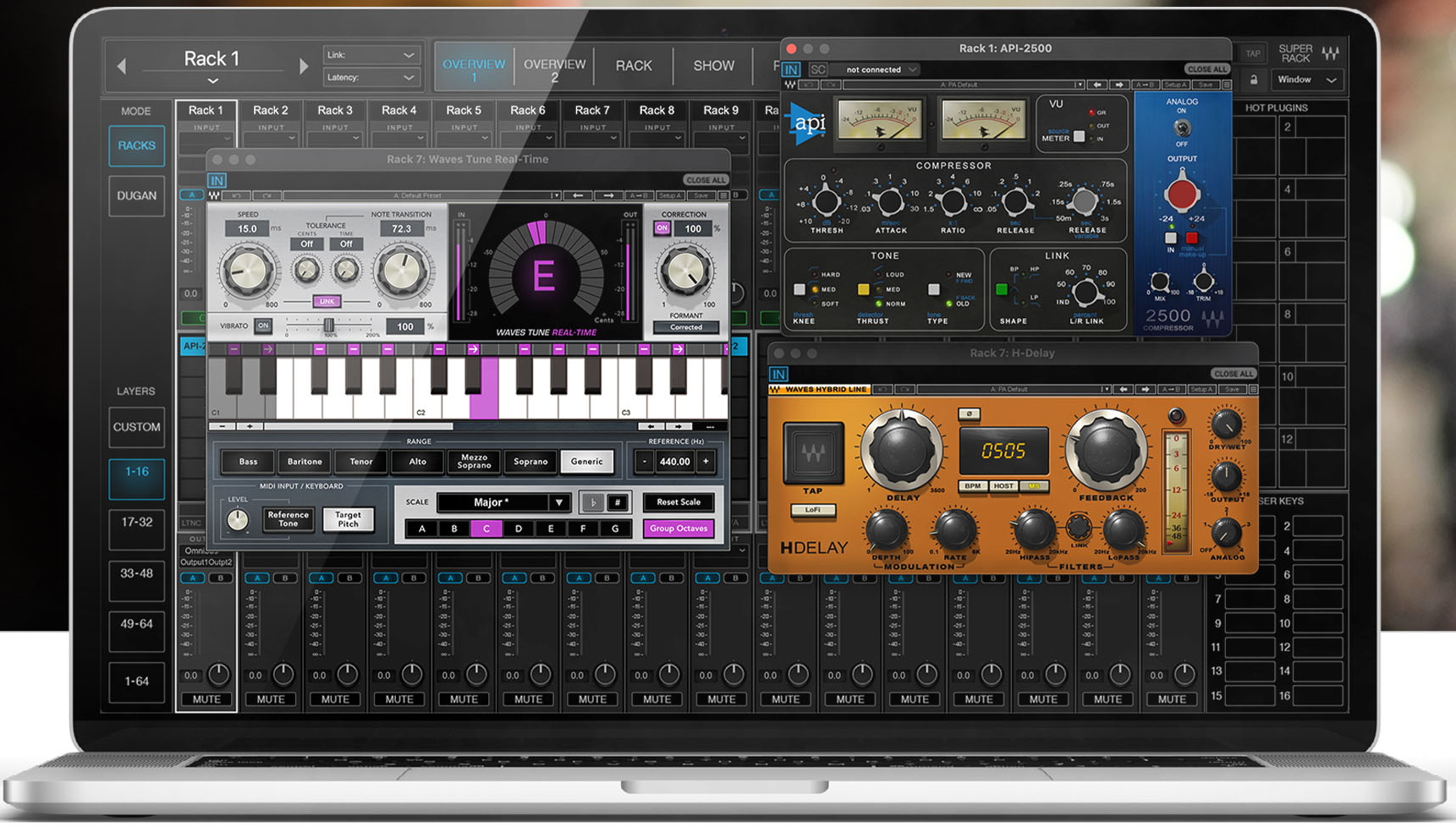Toggle LoFi mode on H-Delay
This screenshot has width=1456, height=827.
(813, 510)
